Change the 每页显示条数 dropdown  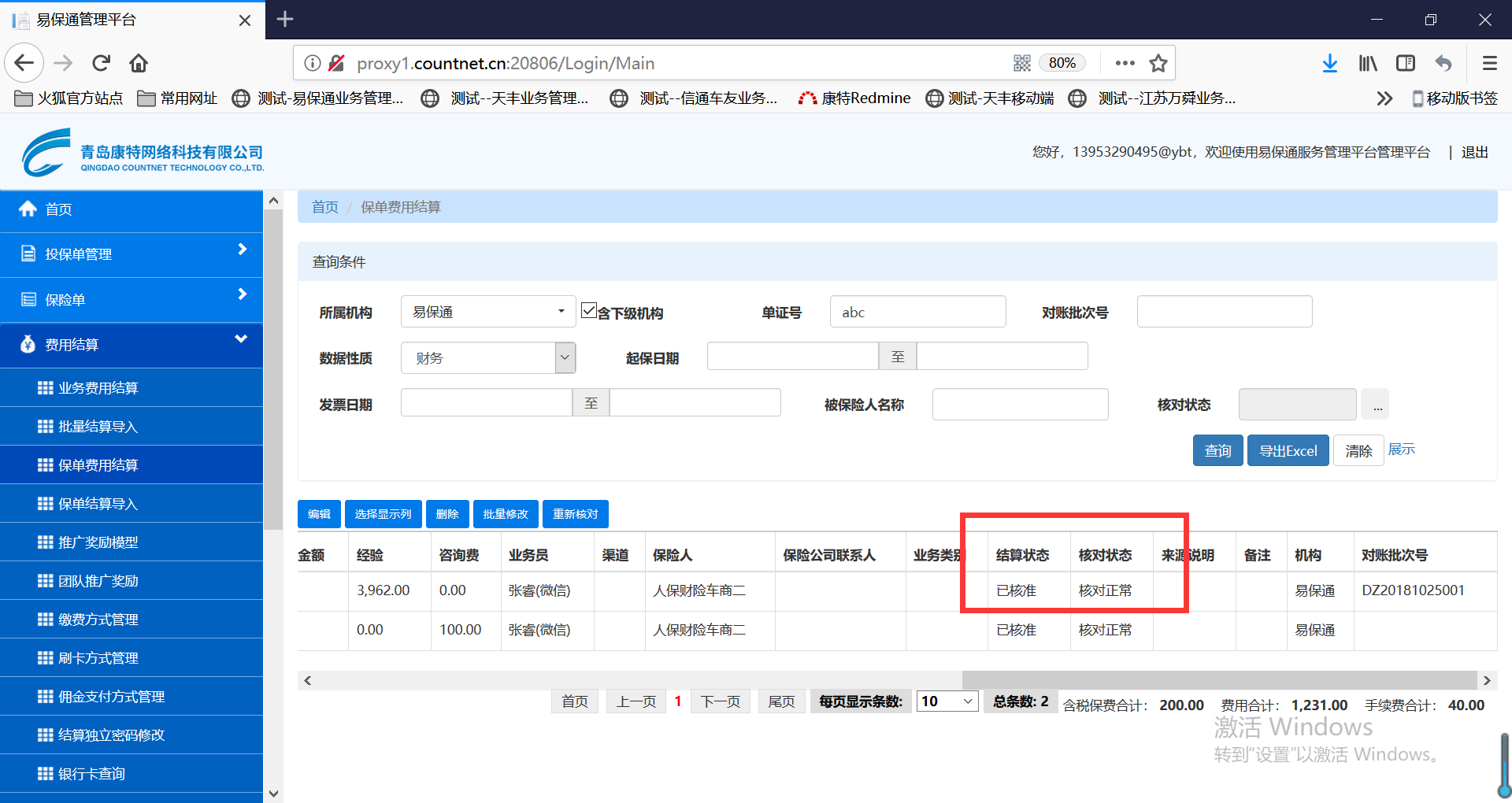(947, 701)
